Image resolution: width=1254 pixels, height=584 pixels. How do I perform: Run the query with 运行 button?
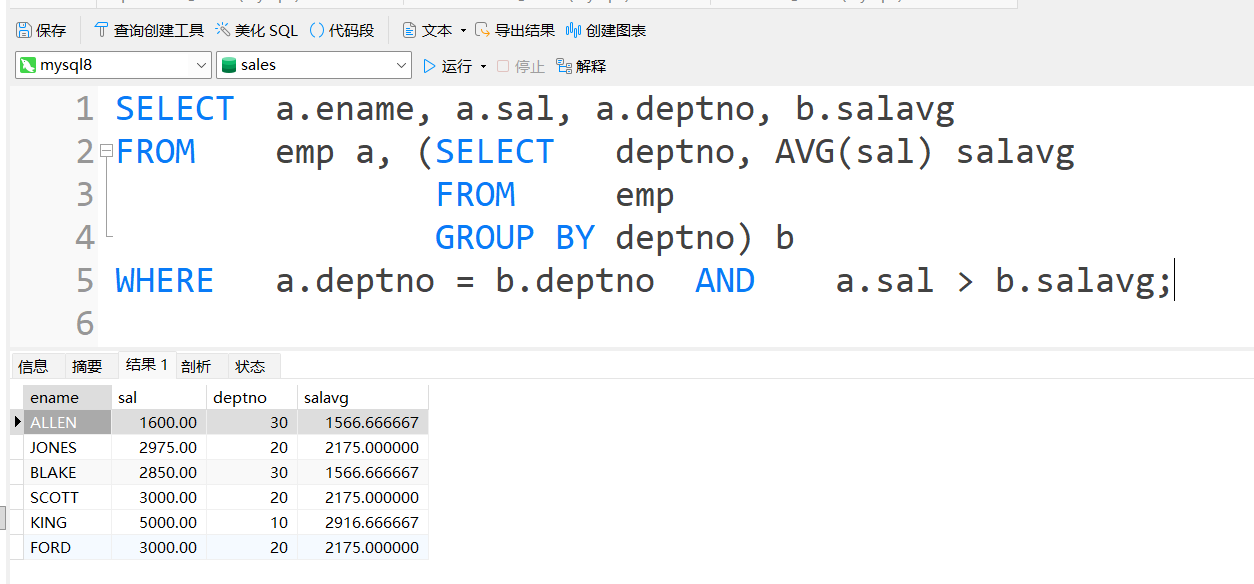447,66
